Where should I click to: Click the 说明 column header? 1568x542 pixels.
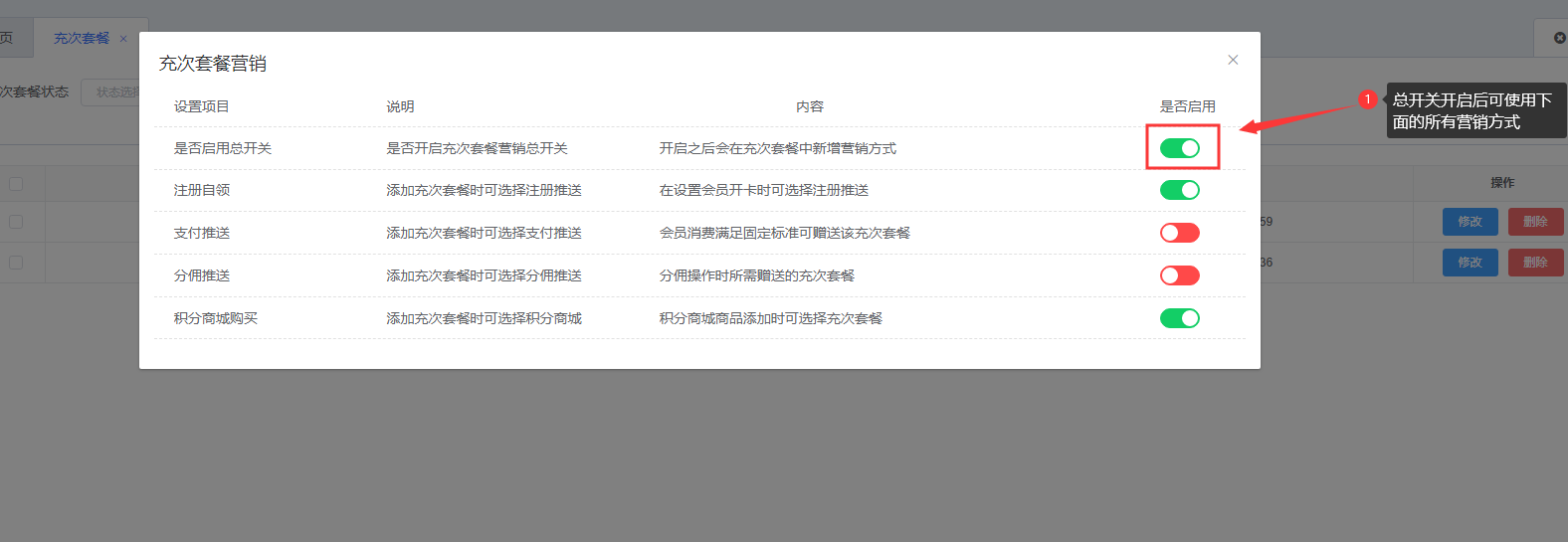[x=400, y=106]
